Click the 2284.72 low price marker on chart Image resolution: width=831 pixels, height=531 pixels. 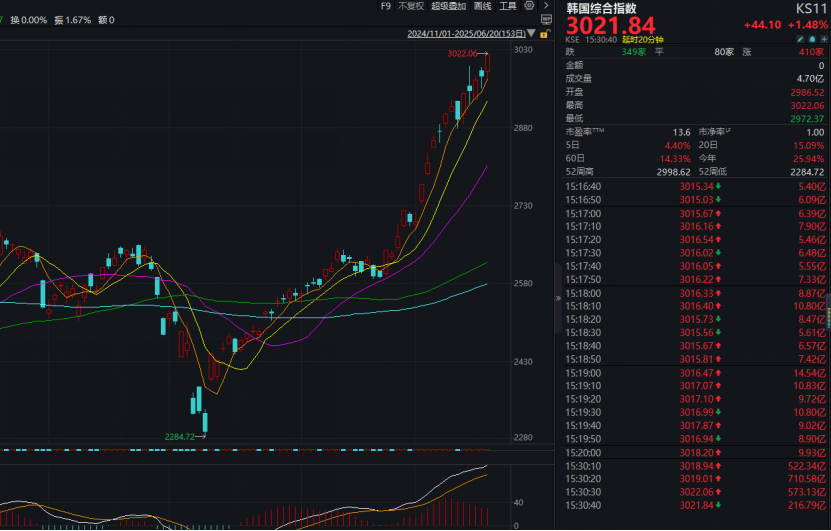[x=181, y=437]
